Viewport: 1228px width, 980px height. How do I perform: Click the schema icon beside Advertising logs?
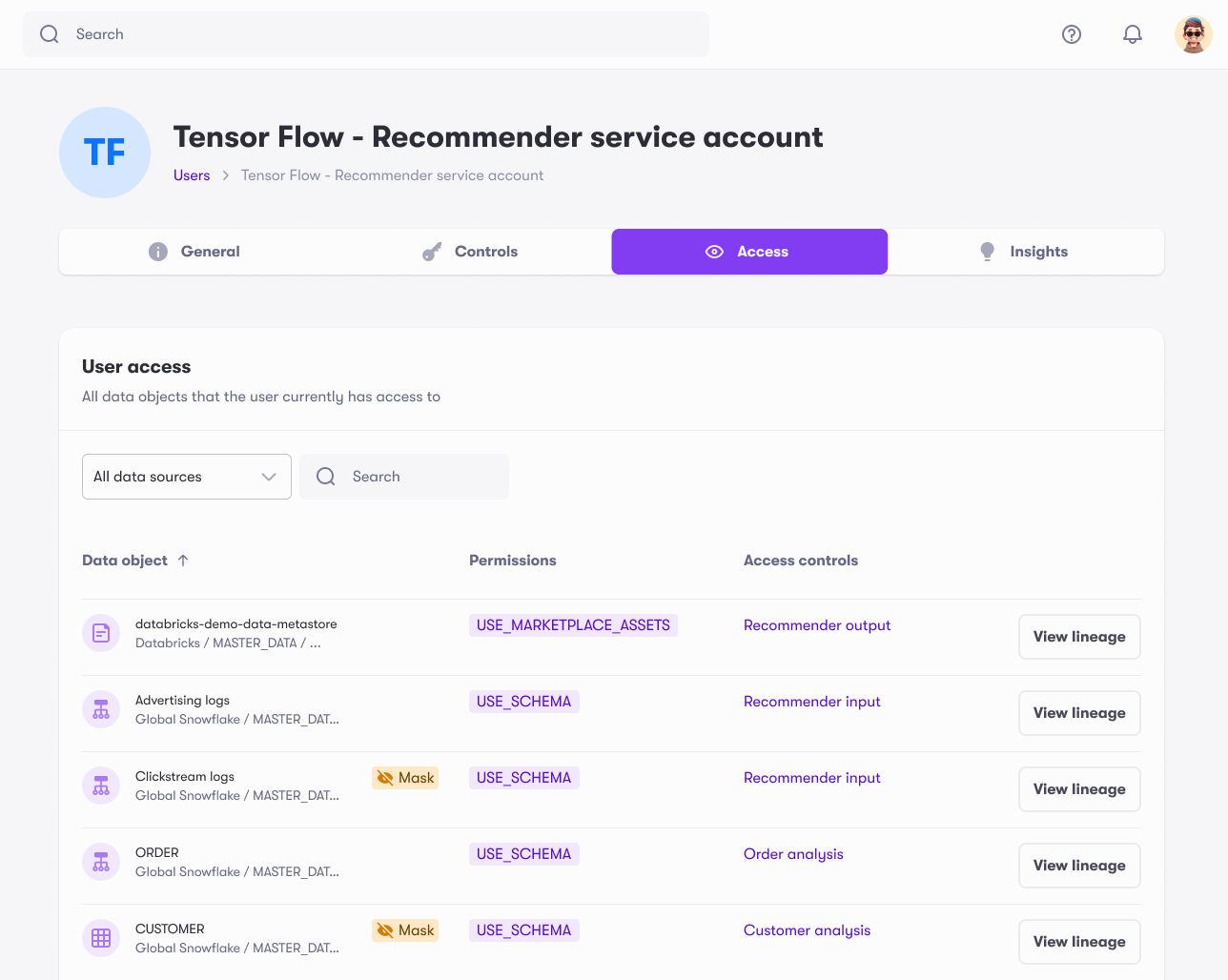(100, 708)
